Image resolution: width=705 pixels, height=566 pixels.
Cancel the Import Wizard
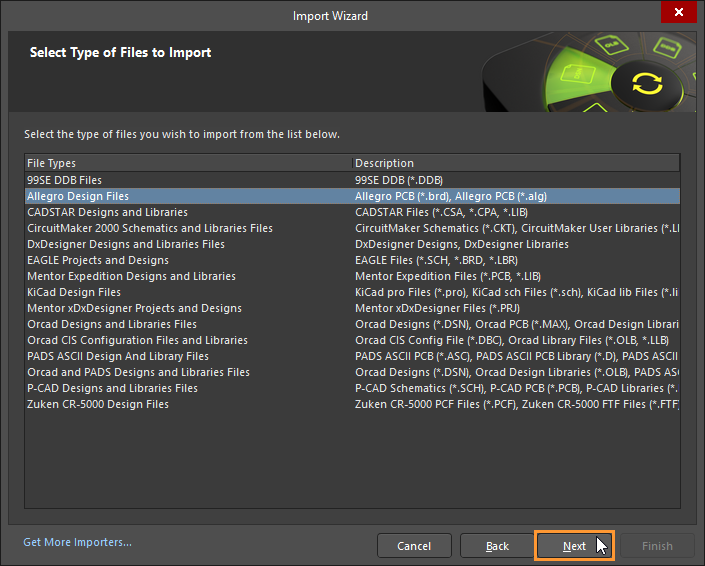pos(414,546)
